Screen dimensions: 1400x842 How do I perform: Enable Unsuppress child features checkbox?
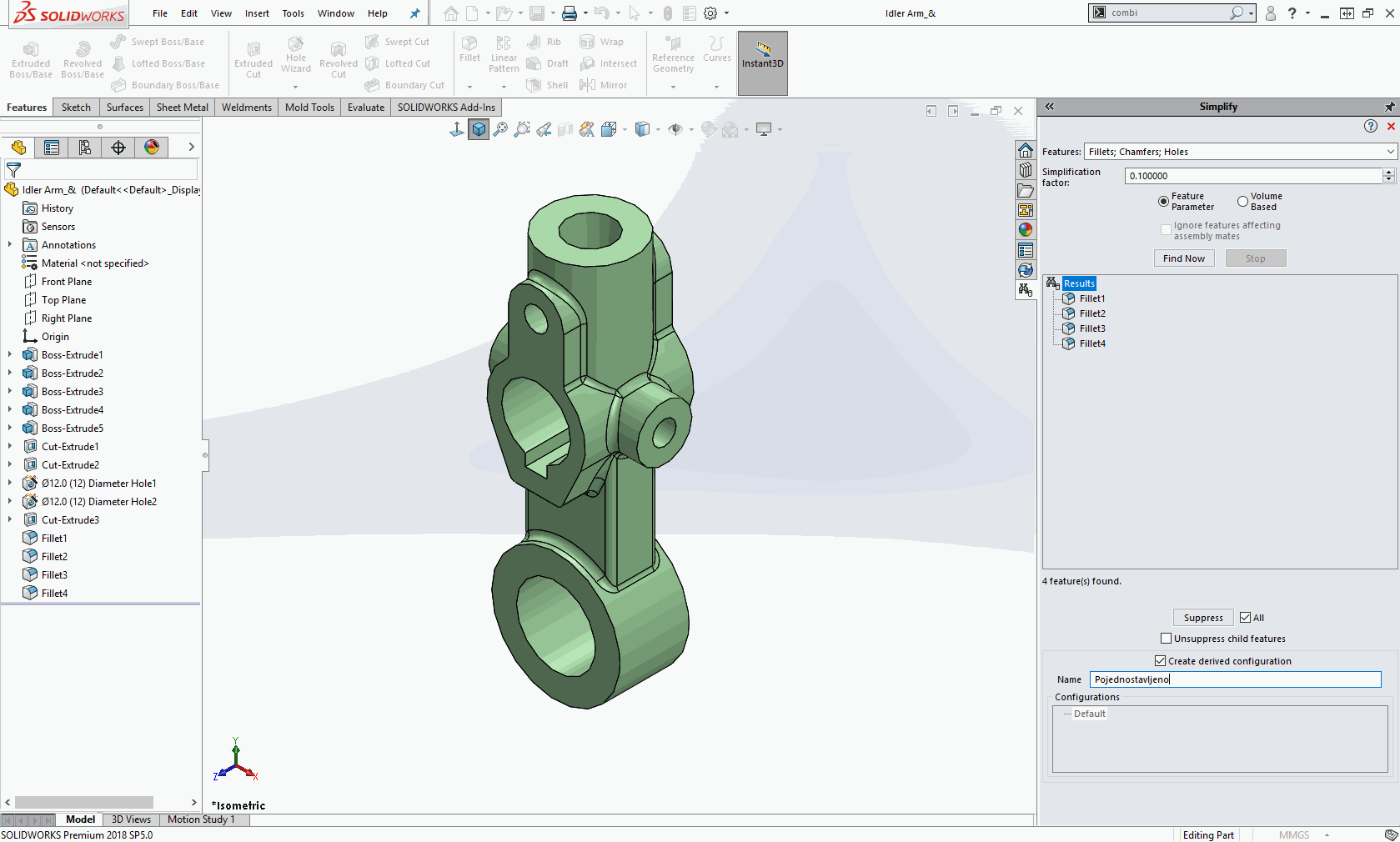coord(1167,639)
